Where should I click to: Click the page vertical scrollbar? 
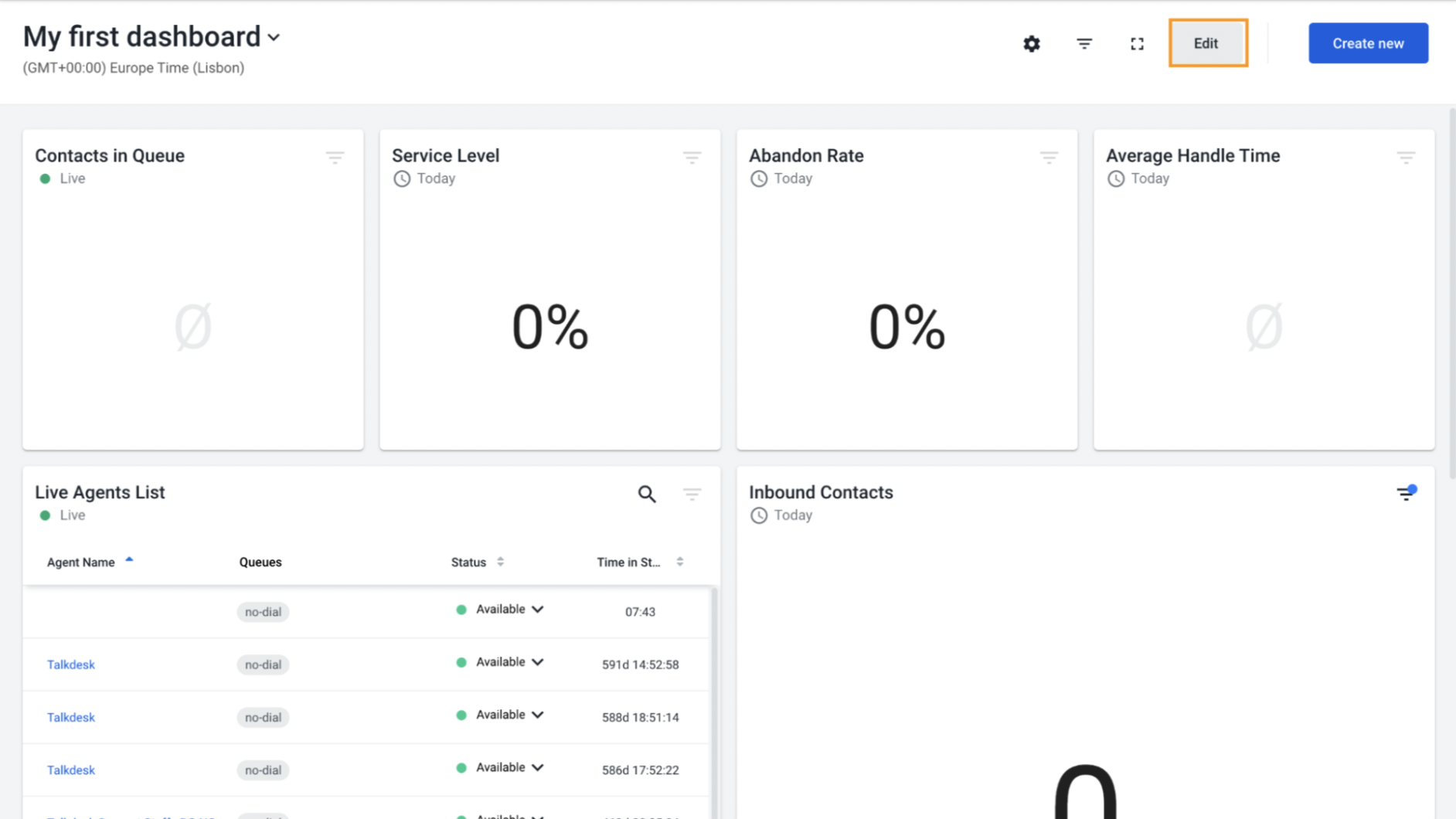coord(1452,294)
